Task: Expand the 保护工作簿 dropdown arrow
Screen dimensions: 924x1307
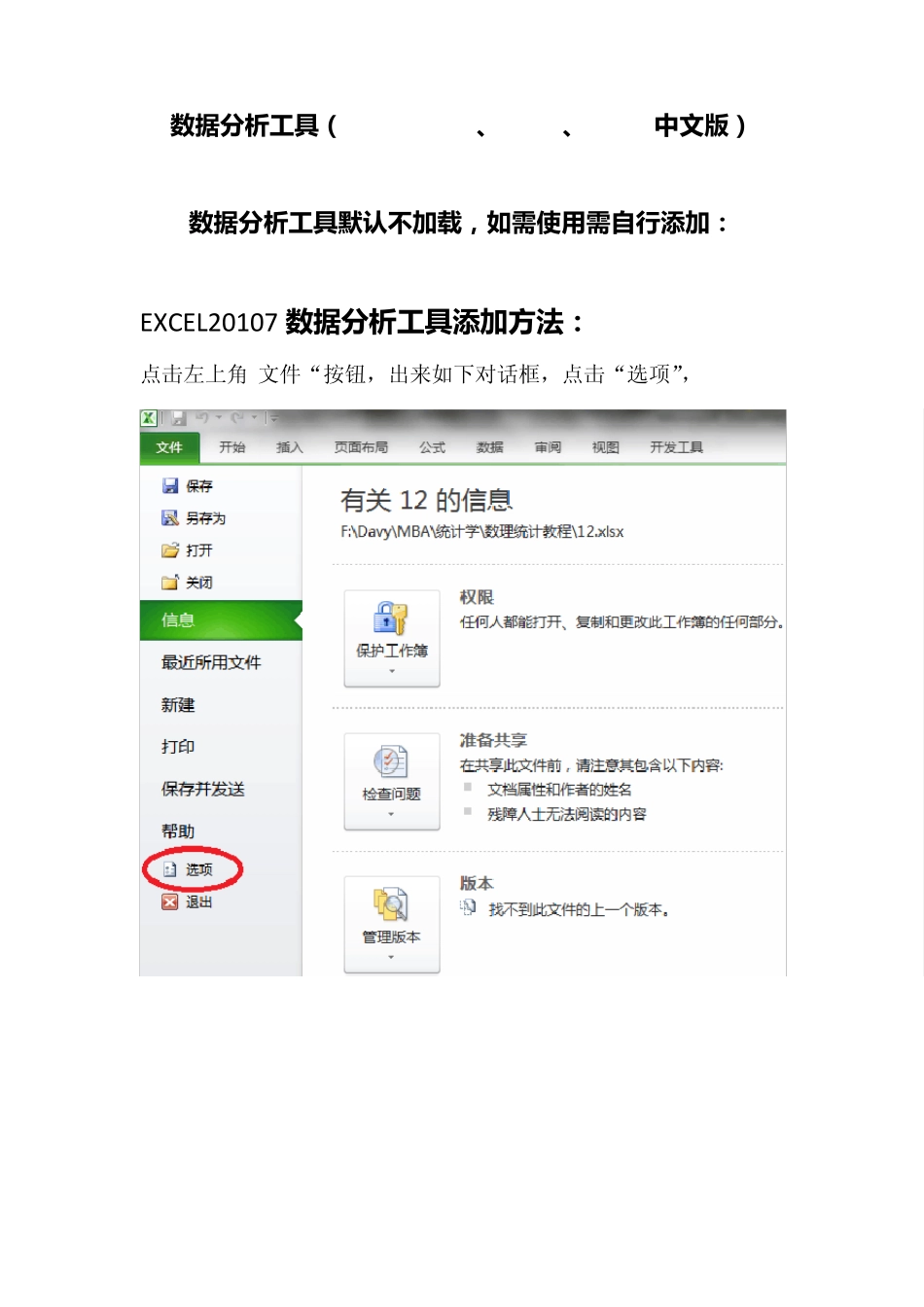Action: tap(392, 671)
